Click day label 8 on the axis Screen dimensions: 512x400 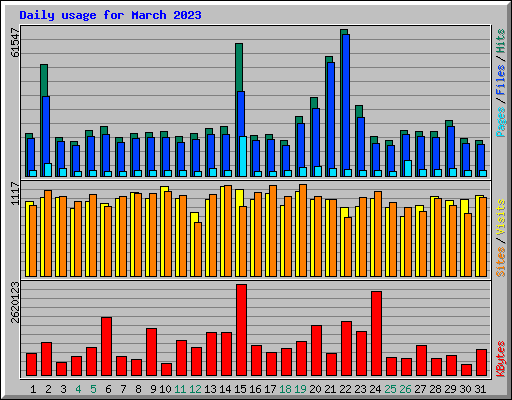point(138,389)
